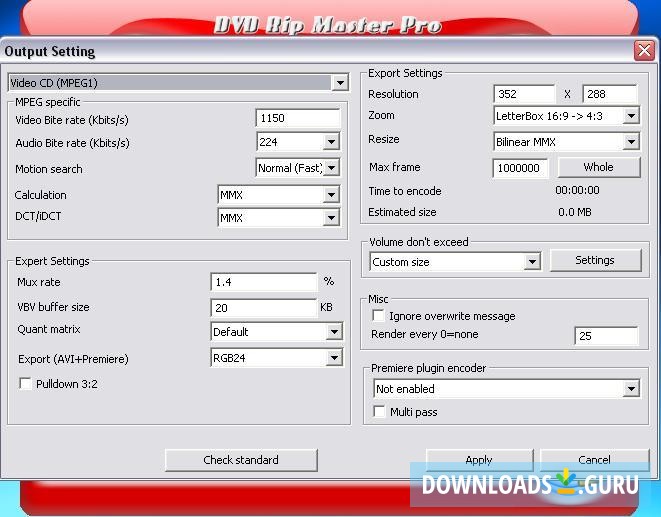Open the Custom size volume dropdown
661x517 pixels.
point(455,262)
